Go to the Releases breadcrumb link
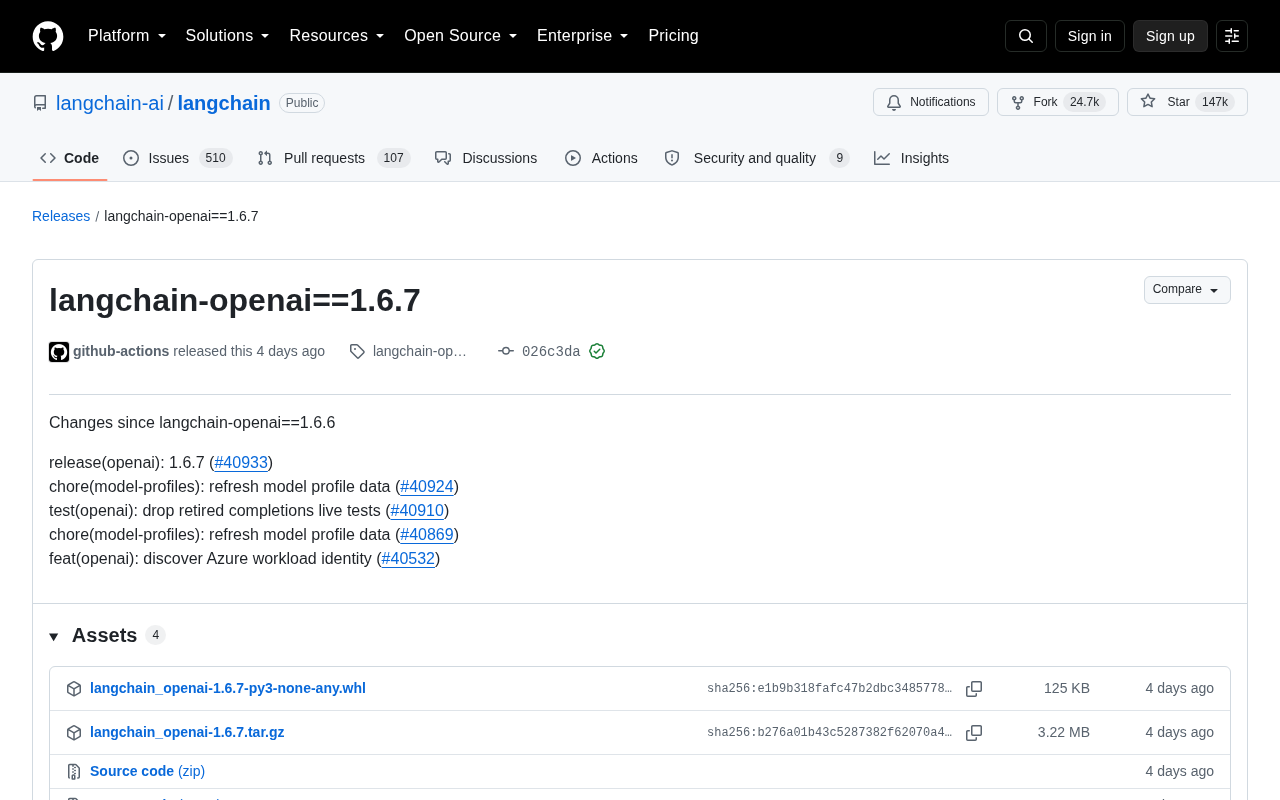This screenshot has height=800, width=1280. tap(61, 216)
